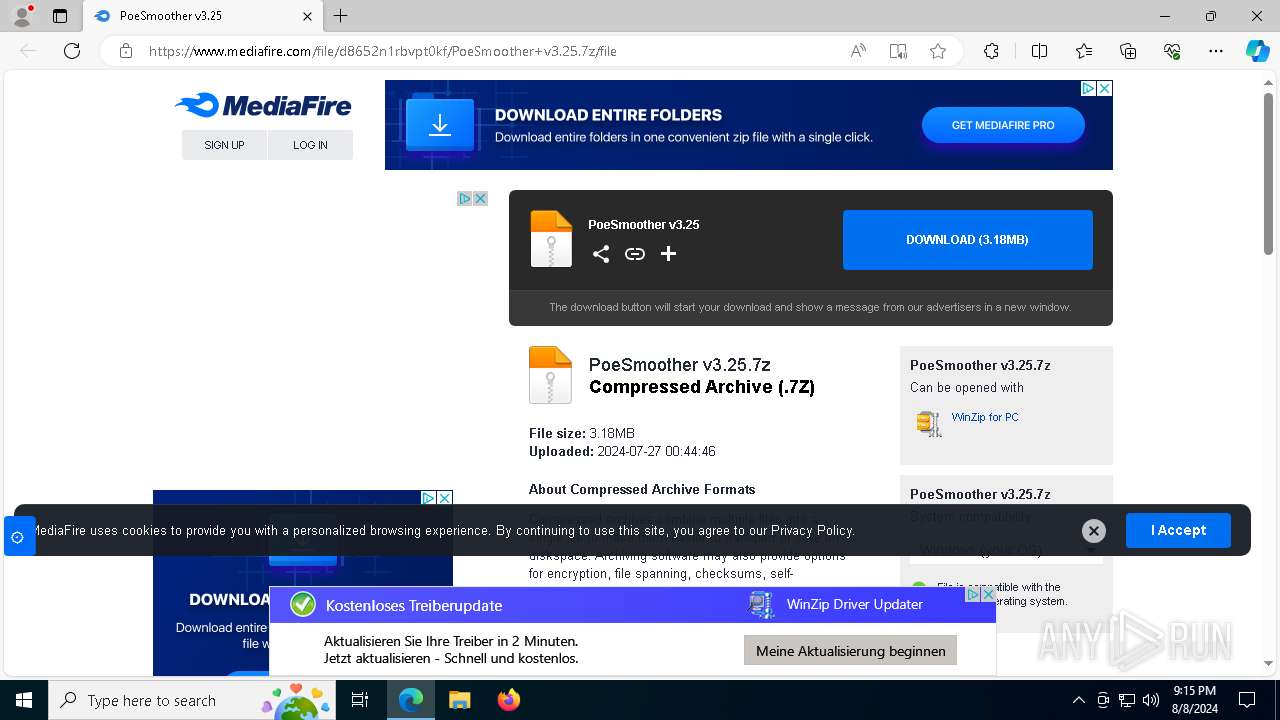1280x720 pixels.
Task: Close the WinZip Driver Updater ad
Action: pos(988,594)
